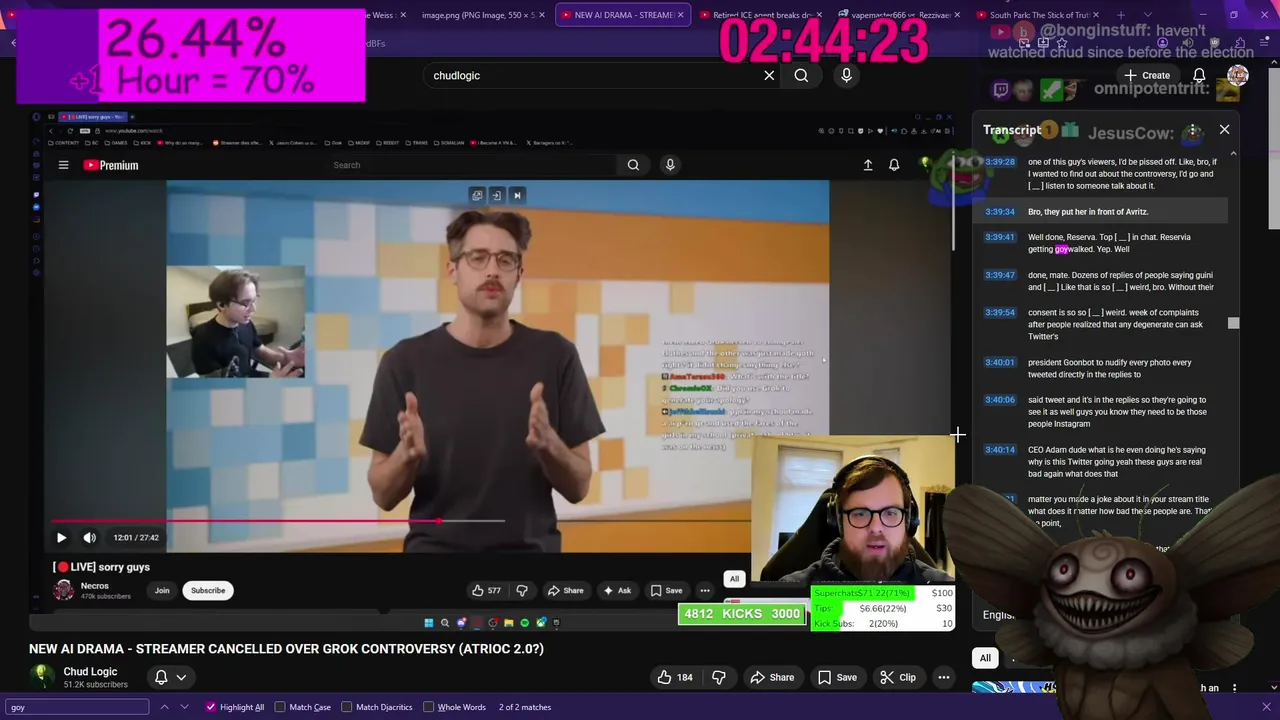Viewport: 1280px width, 720px height.
Task: Jump to transcript timestamp 3:39:54
Action: coord(1000,312)
